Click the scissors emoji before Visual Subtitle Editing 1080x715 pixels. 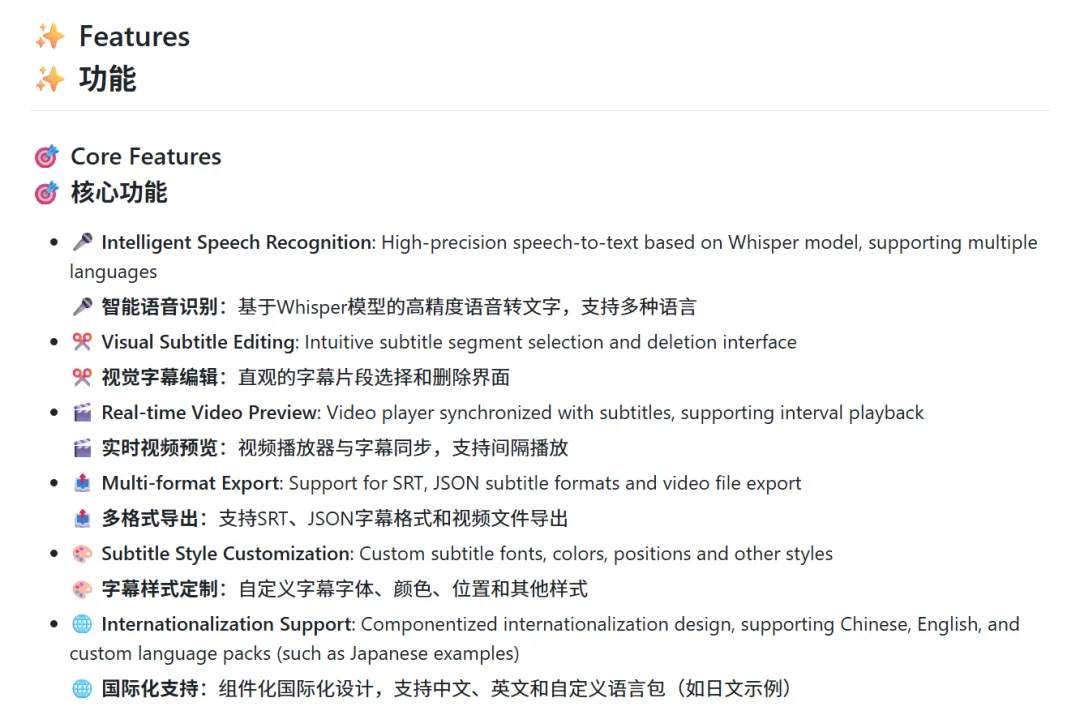(x=82, y=343)
